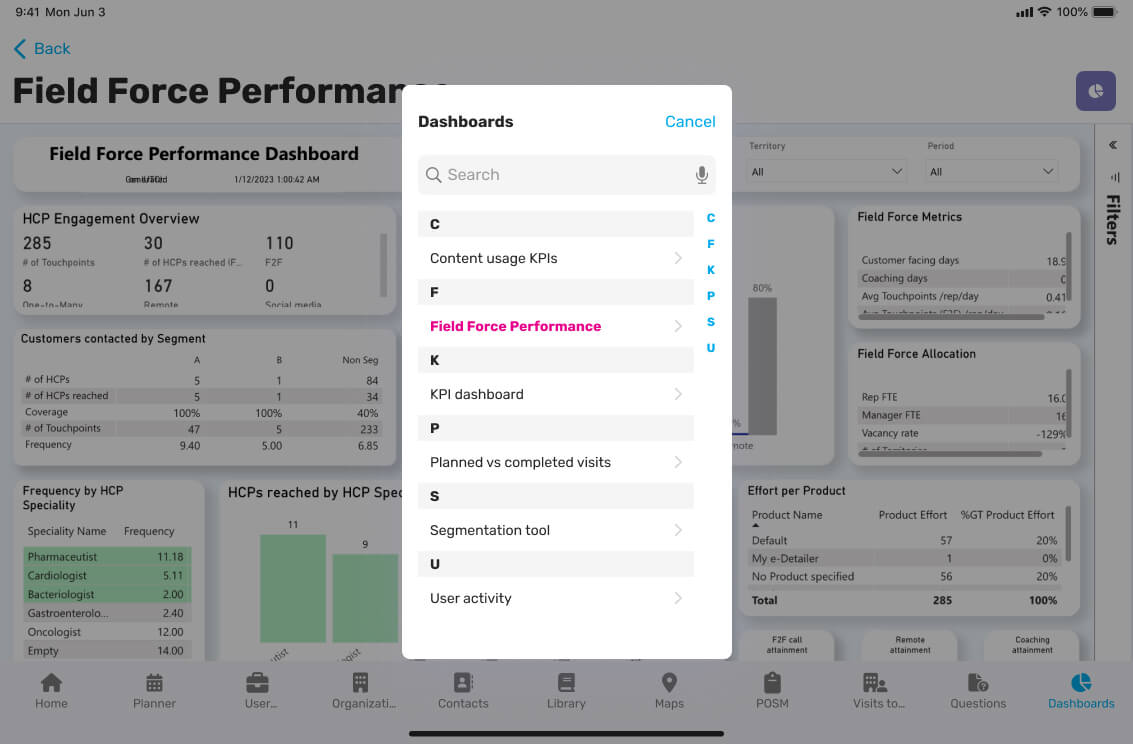This screenshot has width=1133, height=744.
Task: Click the F2F call attainment card
Action: 787,645
